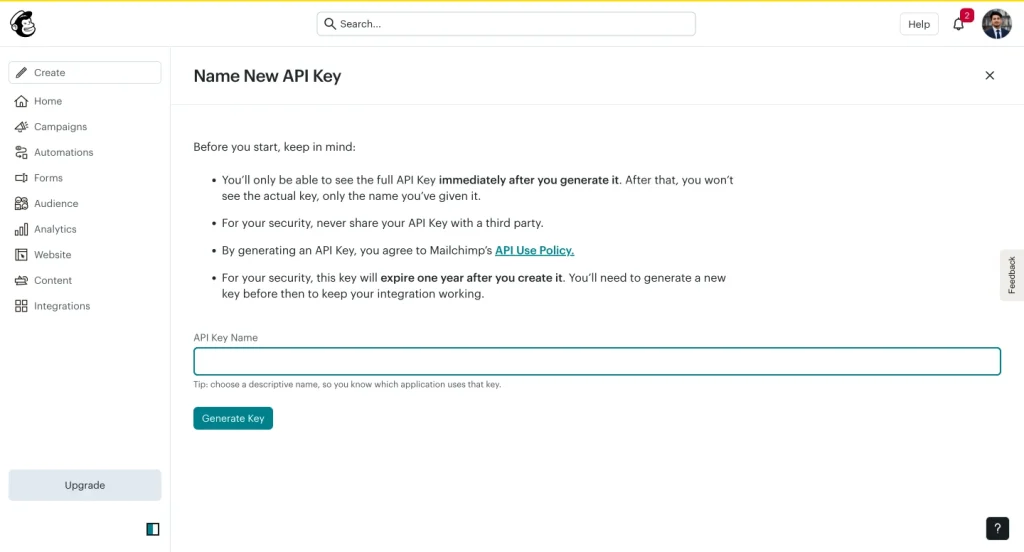Select the Automations icon in the sidebar

point(21,152)
